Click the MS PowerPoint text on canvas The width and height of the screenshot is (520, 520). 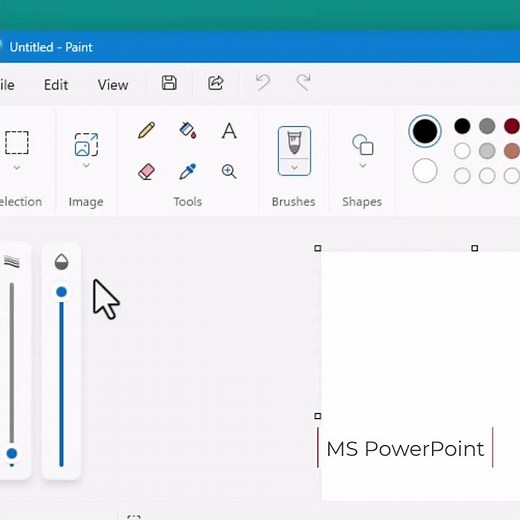(x=405, y=449)
